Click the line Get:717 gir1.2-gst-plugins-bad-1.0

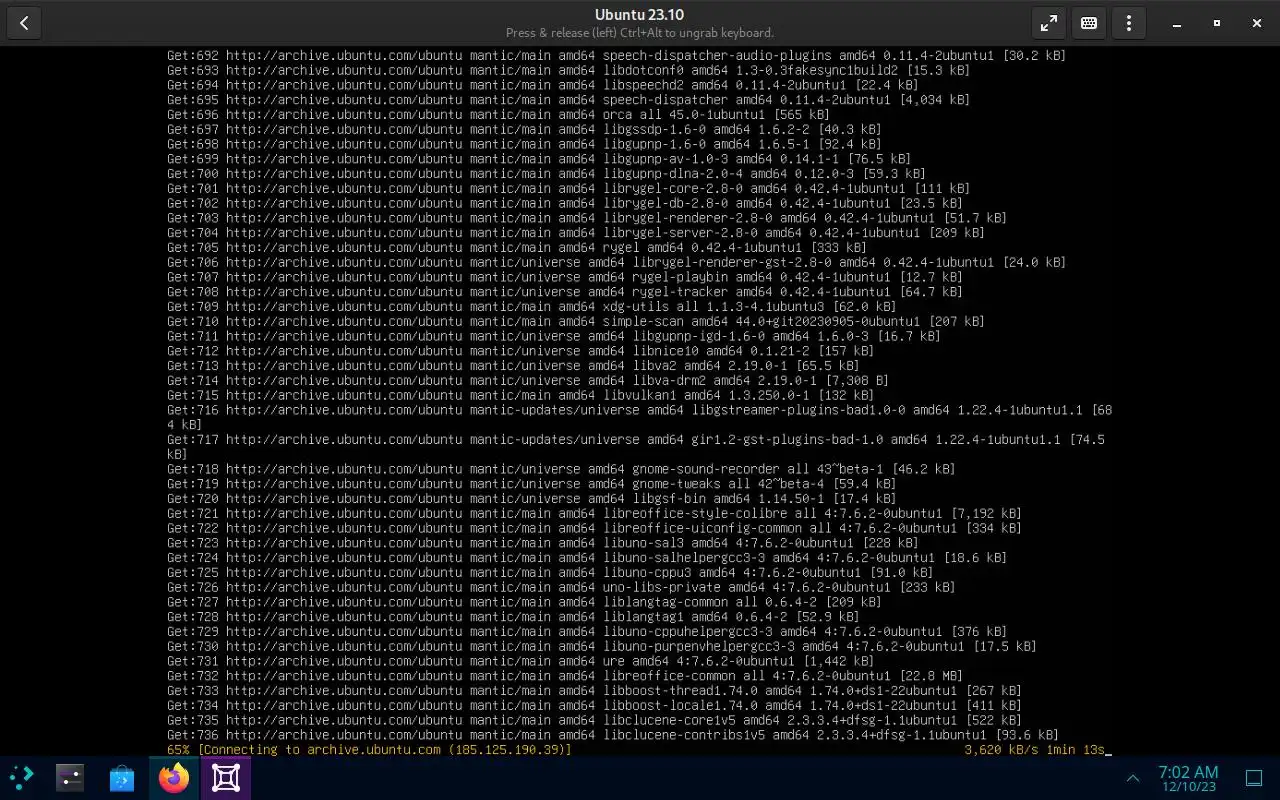point(636,446)
